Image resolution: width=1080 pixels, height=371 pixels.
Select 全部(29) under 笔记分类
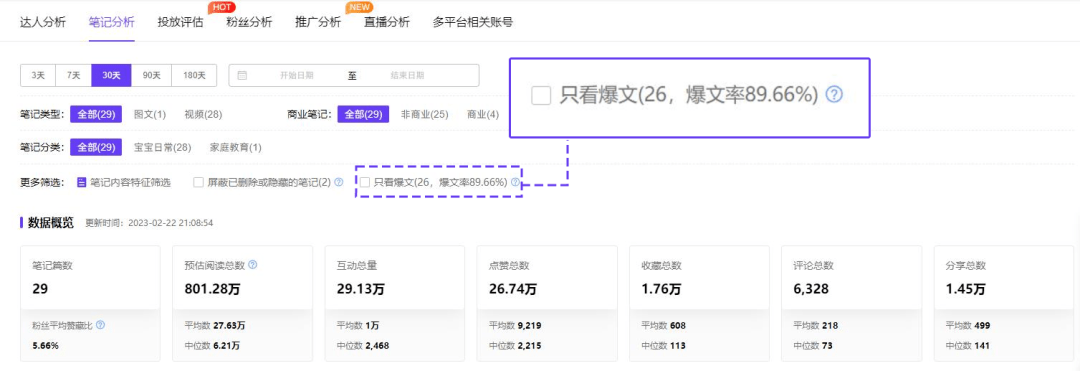pyautogui.click(x=96, y=147)
